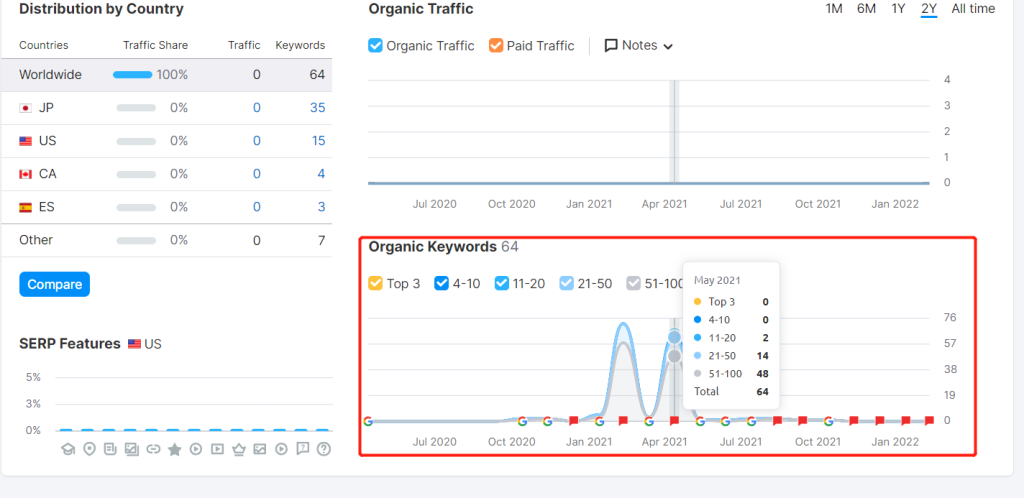Viewport: 1024px width, 498px height.
Task: Switch time range to 1M
Action: pos(833,9)
